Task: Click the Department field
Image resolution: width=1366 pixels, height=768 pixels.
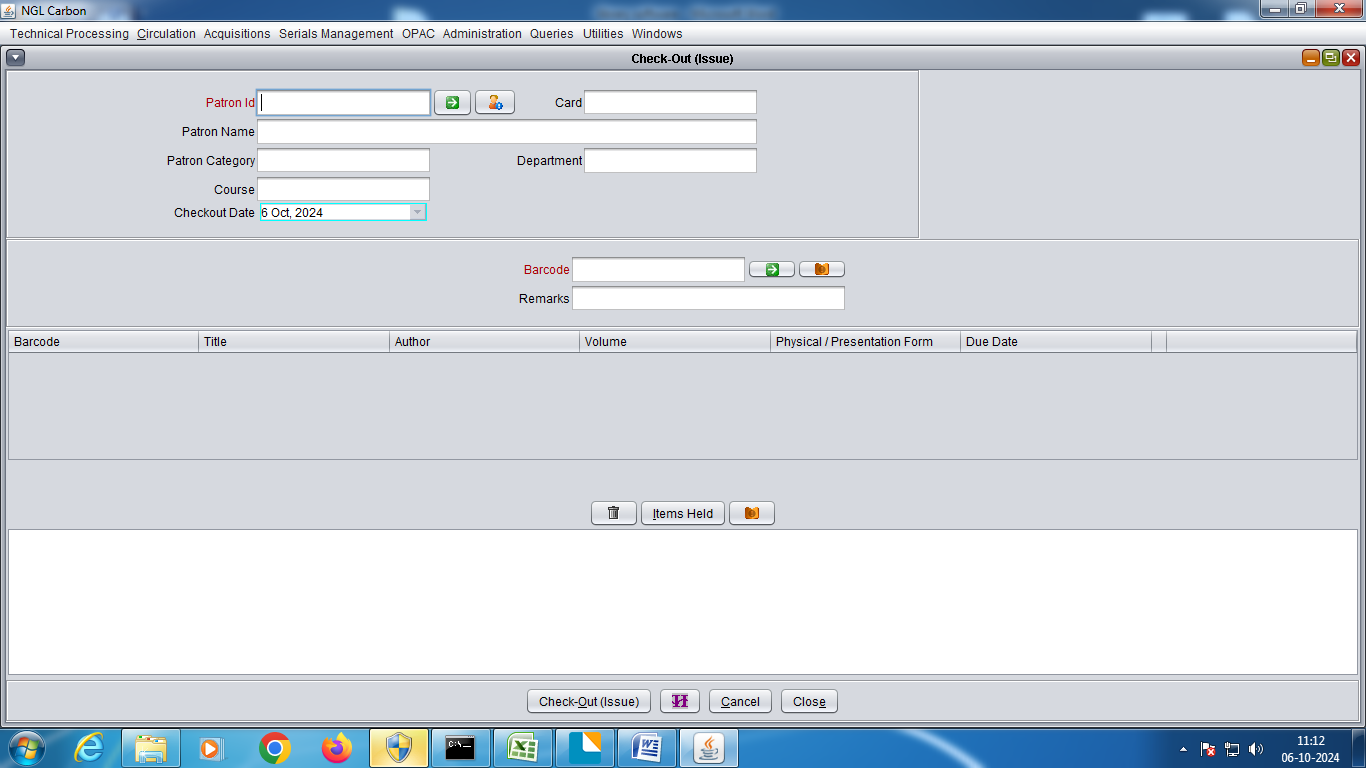Action: tap(670, 160)
